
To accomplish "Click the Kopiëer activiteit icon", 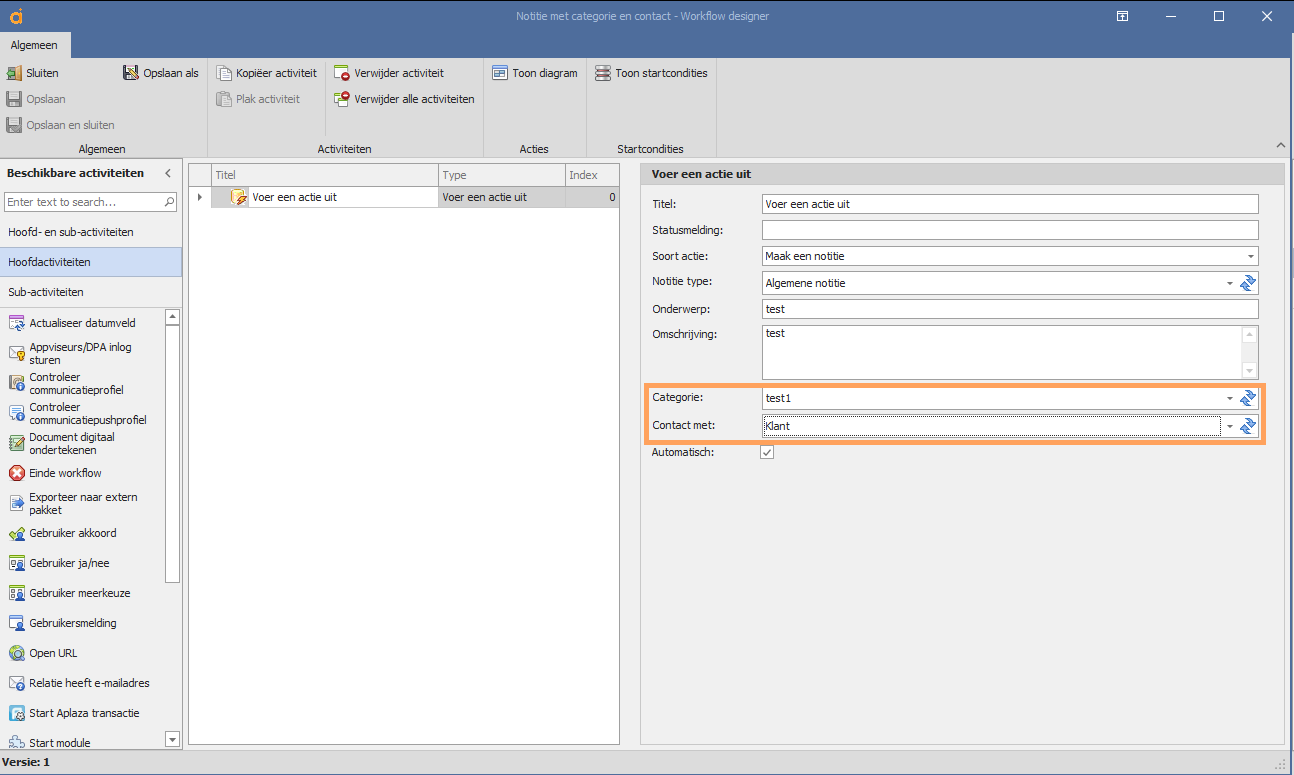I will click(x=224, y=73).
